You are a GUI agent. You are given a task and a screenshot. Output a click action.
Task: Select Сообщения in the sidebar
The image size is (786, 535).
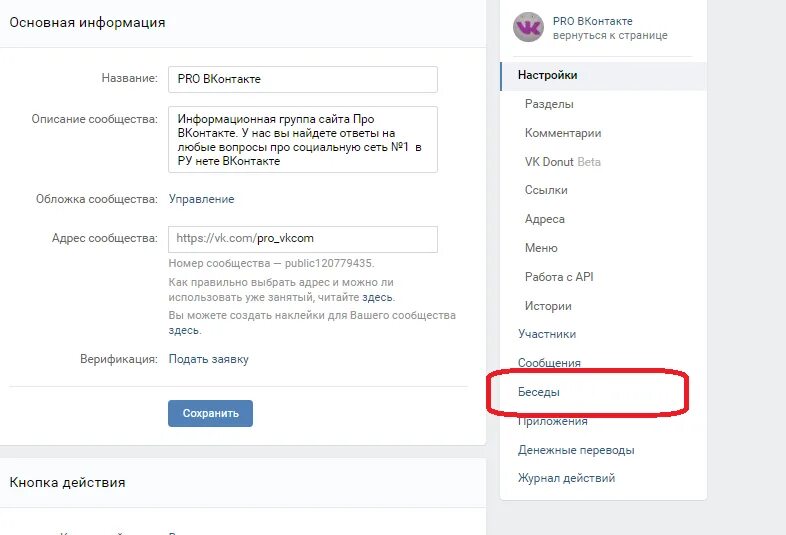coord(549,363)
